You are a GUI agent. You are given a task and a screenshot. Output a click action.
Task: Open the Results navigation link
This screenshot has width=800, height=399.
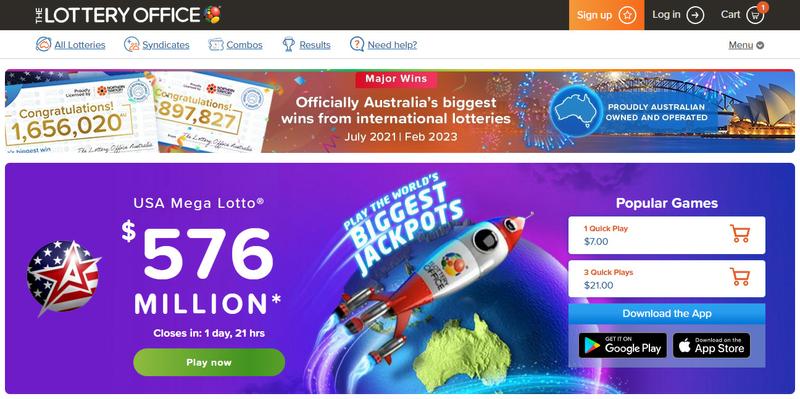[x=315, y=45]
